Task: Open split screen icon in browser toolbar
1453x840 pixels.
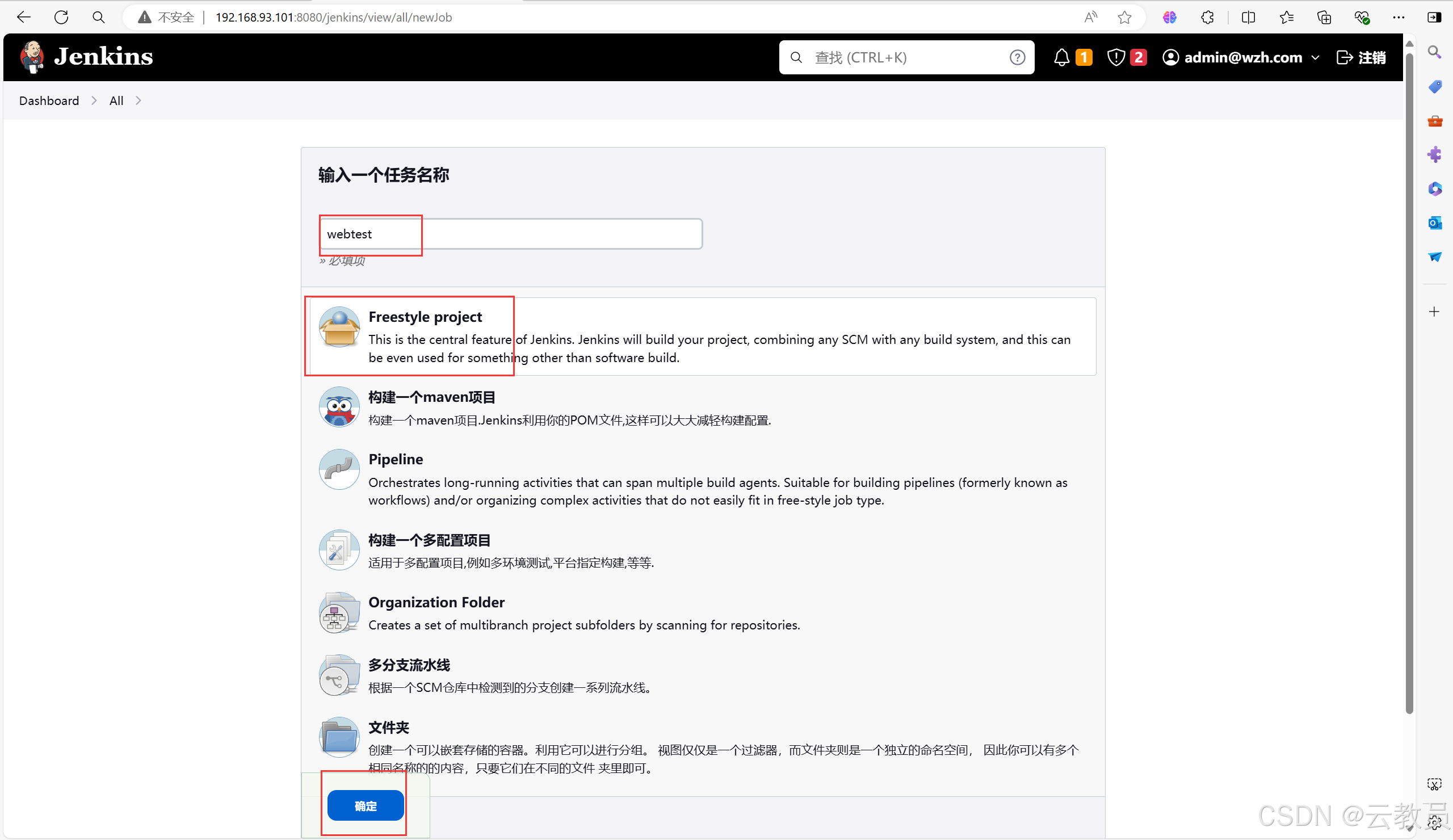Action: coord(1248,17)
